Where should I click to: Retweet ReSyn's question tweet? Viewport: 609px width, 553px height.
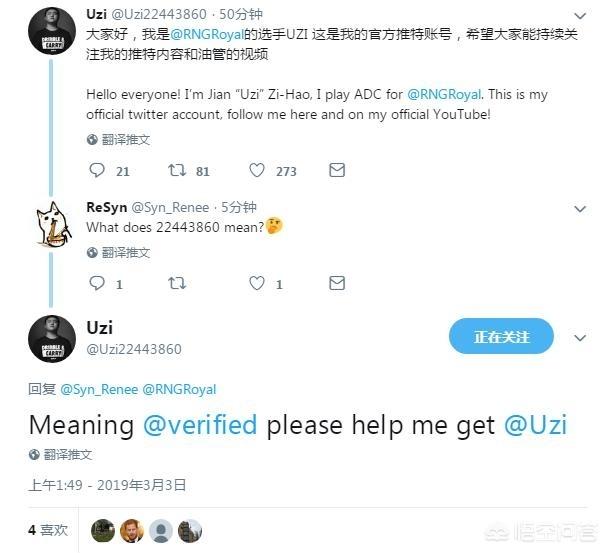click(177, 283)
